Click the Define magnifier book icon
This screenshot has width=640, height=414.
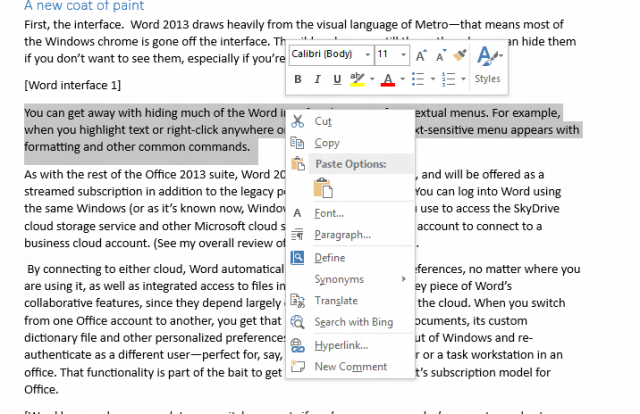tap(298, 258)
